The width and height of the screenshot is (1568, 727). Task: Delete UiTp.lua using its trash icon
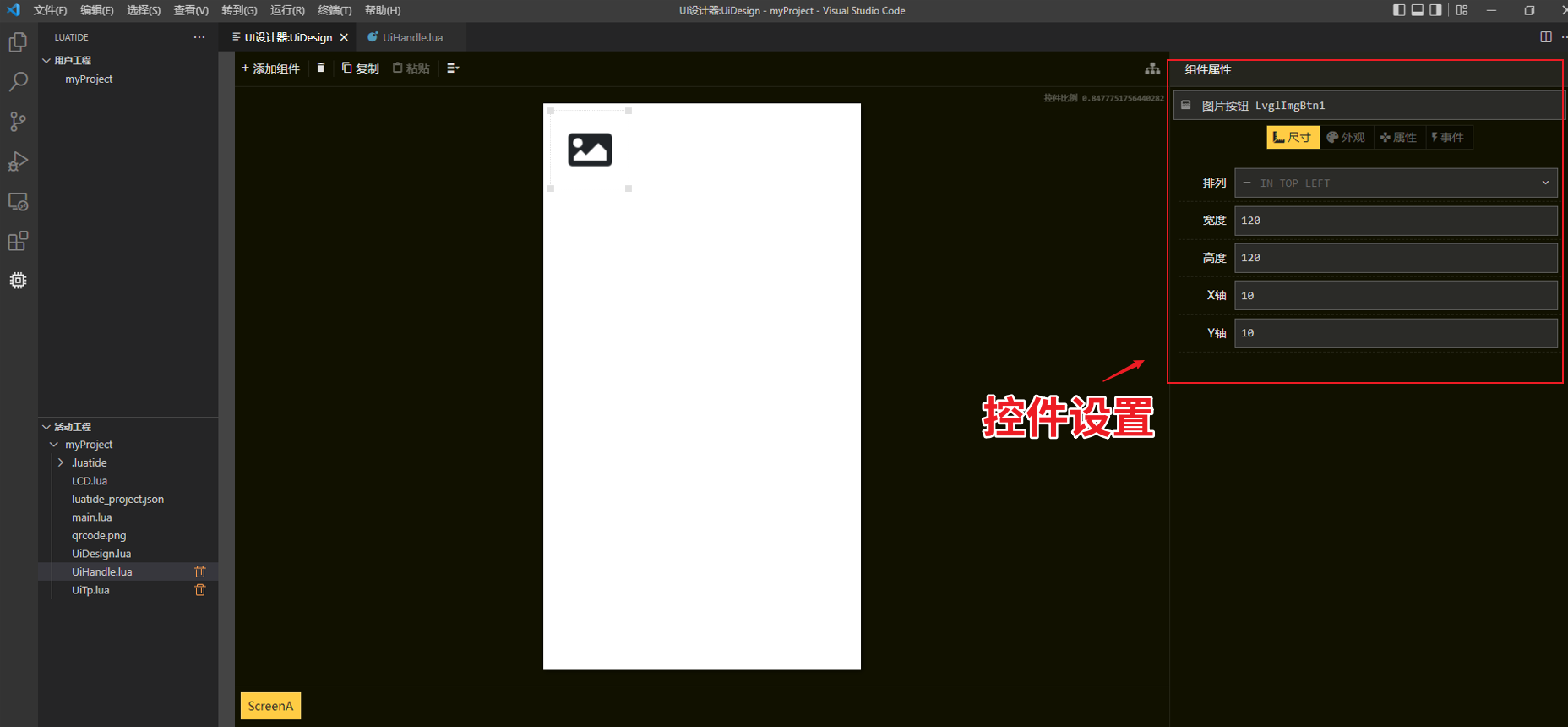tap(200, 590)
